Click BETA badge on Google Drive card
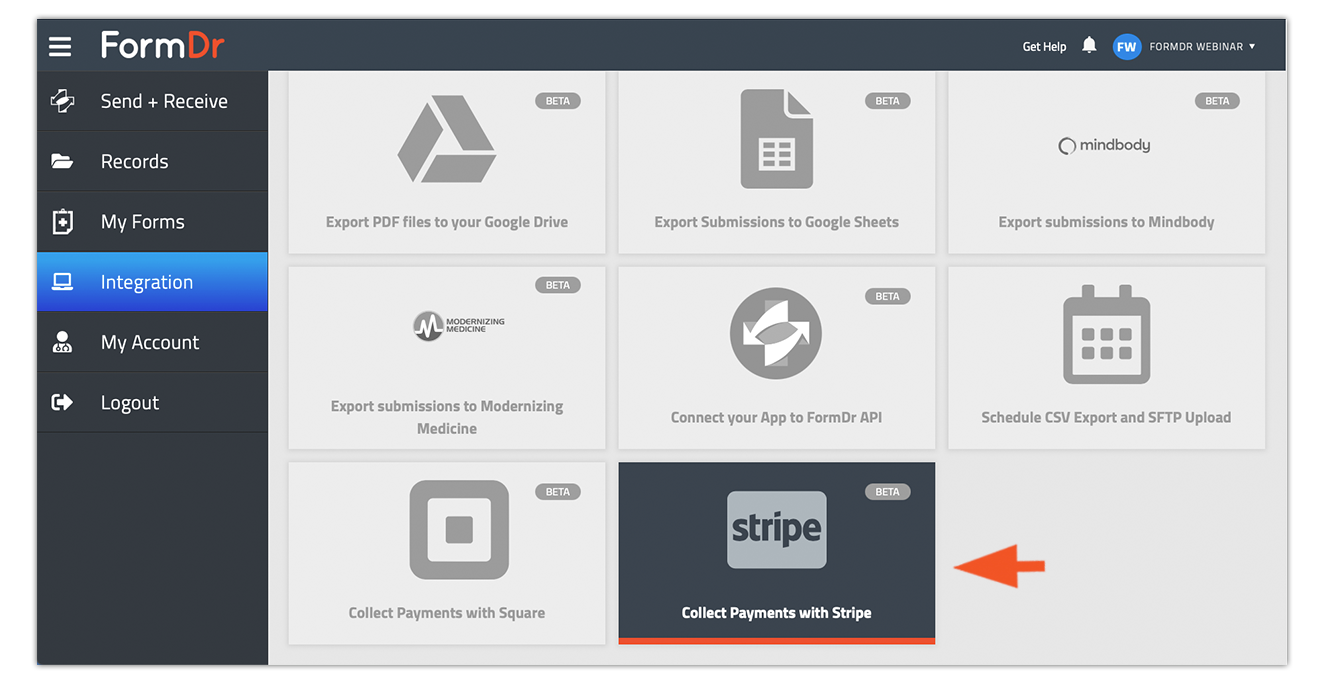The image size is (1323, 695). click(558, 101)
